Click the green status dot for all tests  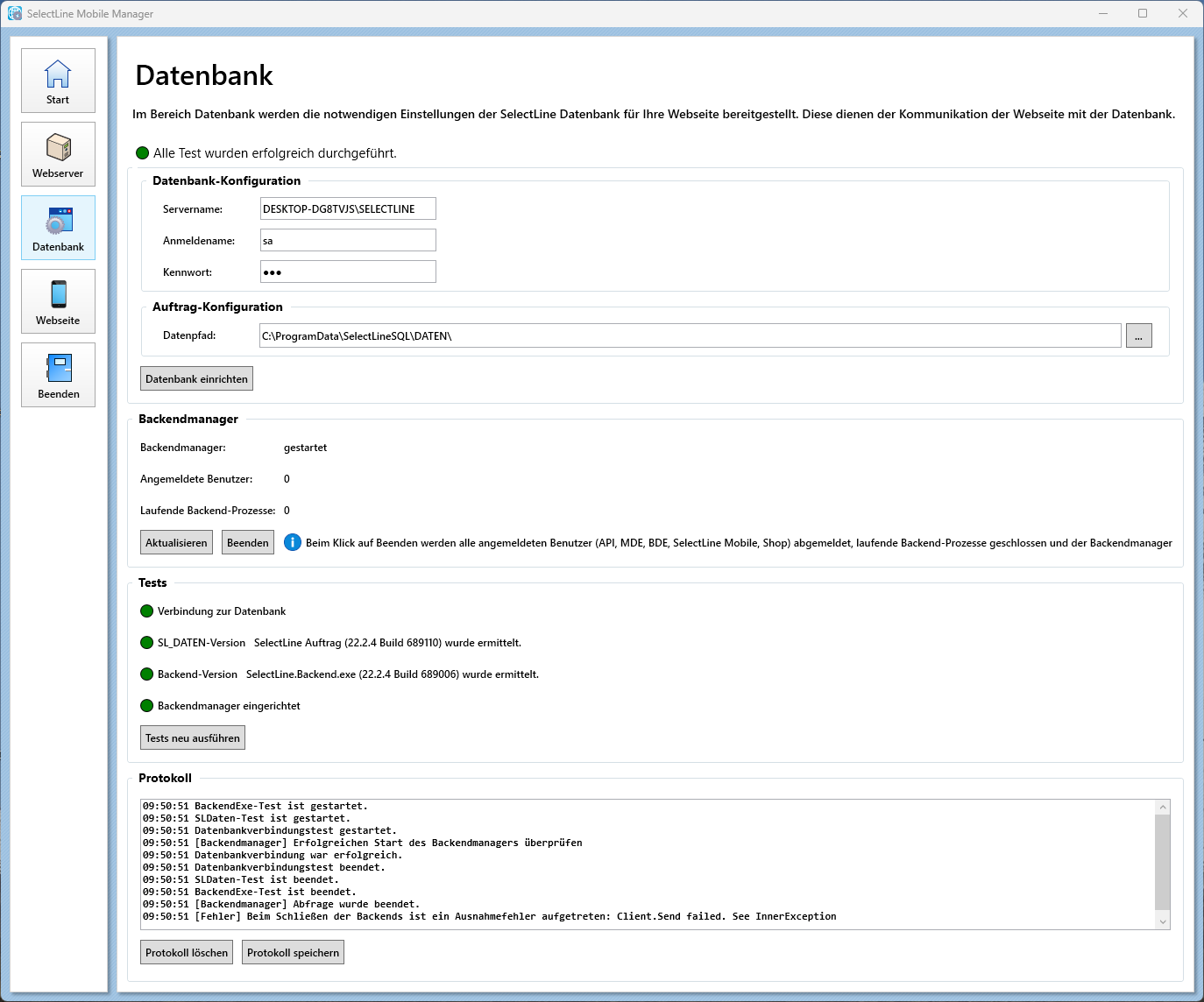pyautogui.click(x=143, y=153)
